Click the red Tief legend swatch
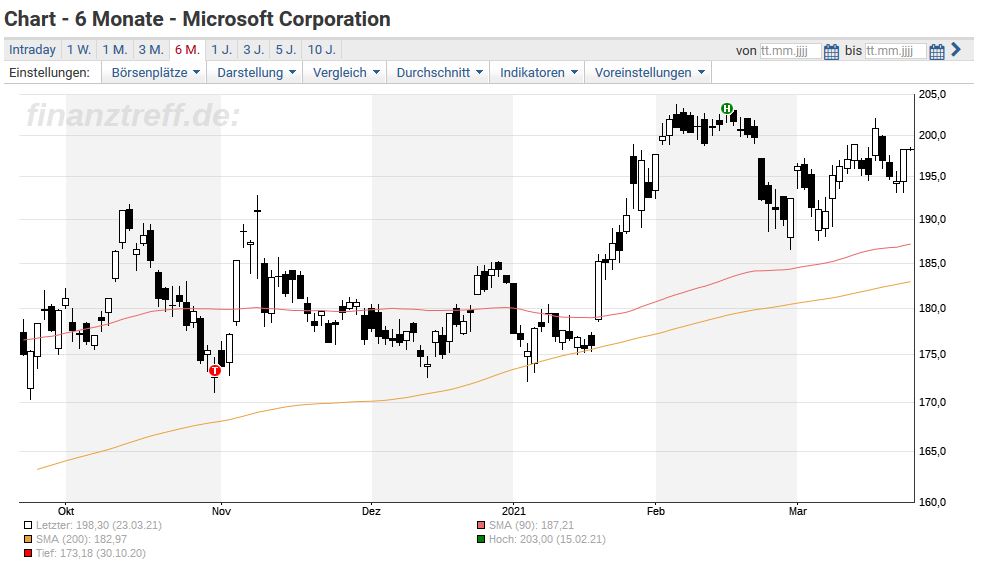Image resolution: width=981 pixels, height=572 pixels. [28, 553]
